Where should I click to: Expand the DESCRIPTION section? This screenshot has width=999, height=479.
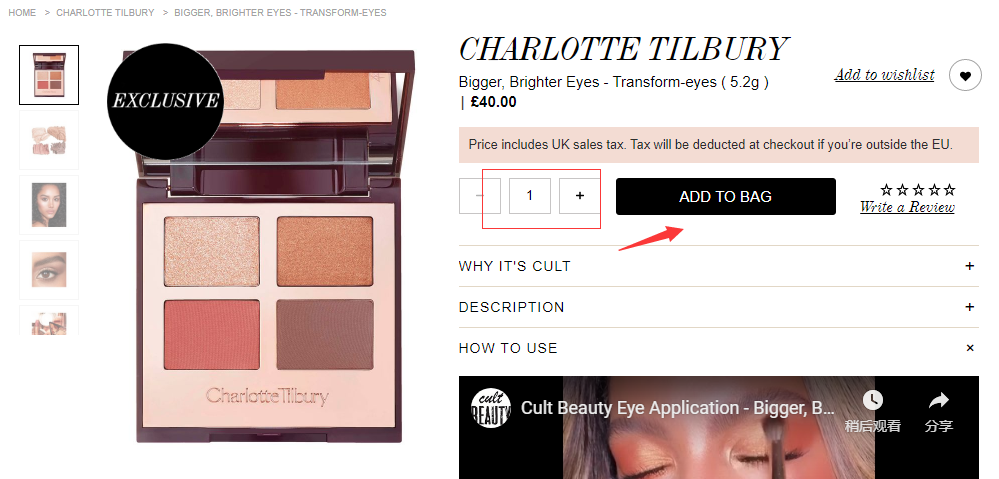(718, 307)
